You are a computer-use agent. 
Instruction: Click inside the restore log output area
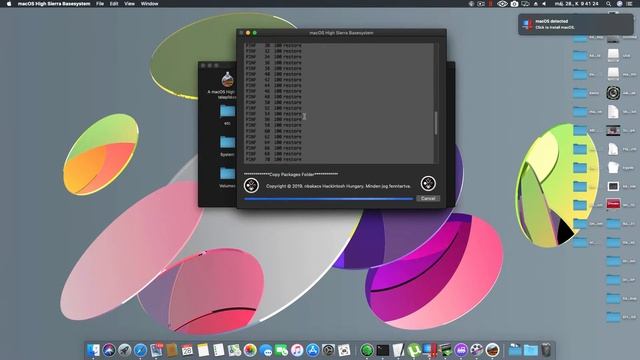pyautogui.click(x=339, y=103)
